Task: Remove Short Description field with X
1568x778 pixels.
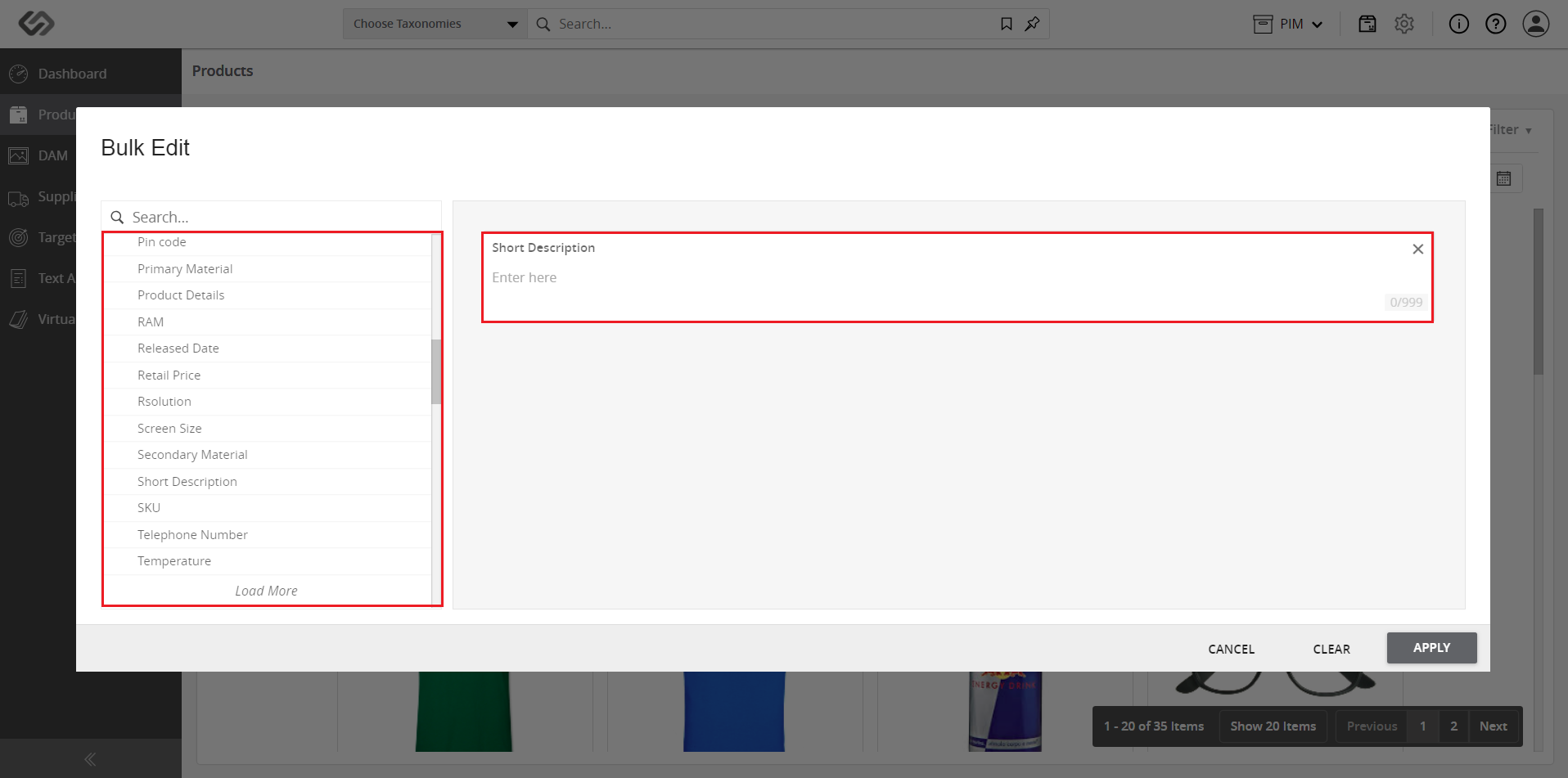Action: point(1417,249)
